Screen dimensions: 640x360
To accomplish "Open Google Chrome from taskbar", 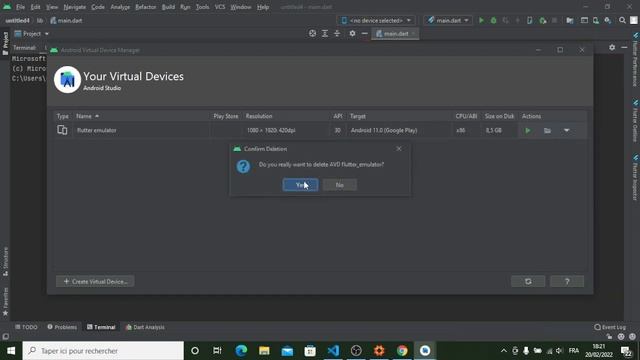I will [402, 351].
